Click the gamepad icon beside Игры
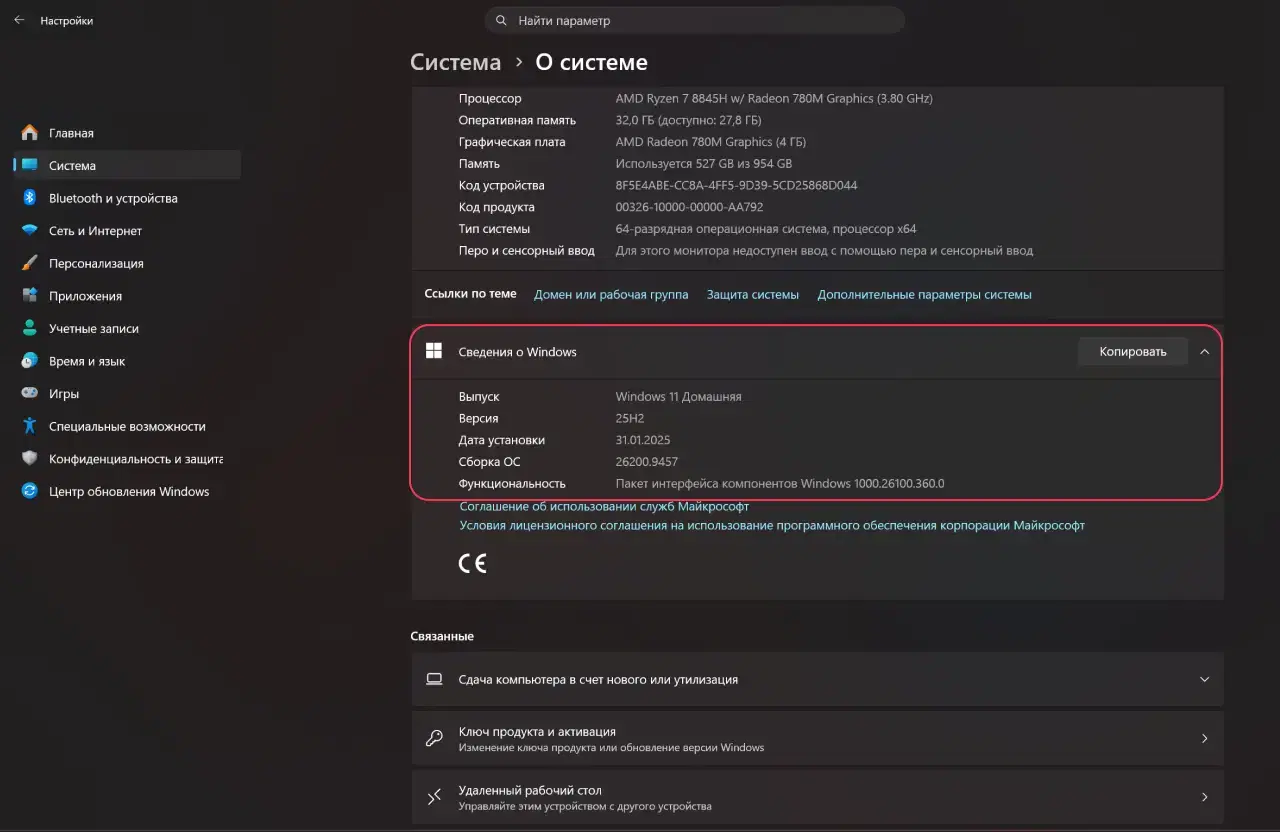Viewport: 1280px width, 832px height. 30,394
